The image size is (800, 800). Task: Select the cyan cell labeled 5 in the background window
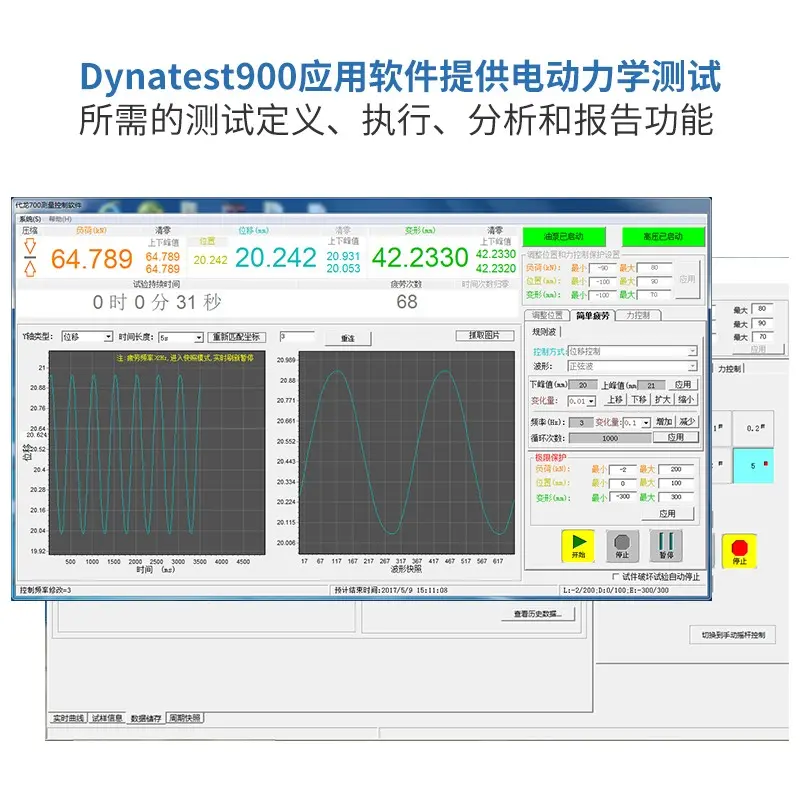[754, 466]
